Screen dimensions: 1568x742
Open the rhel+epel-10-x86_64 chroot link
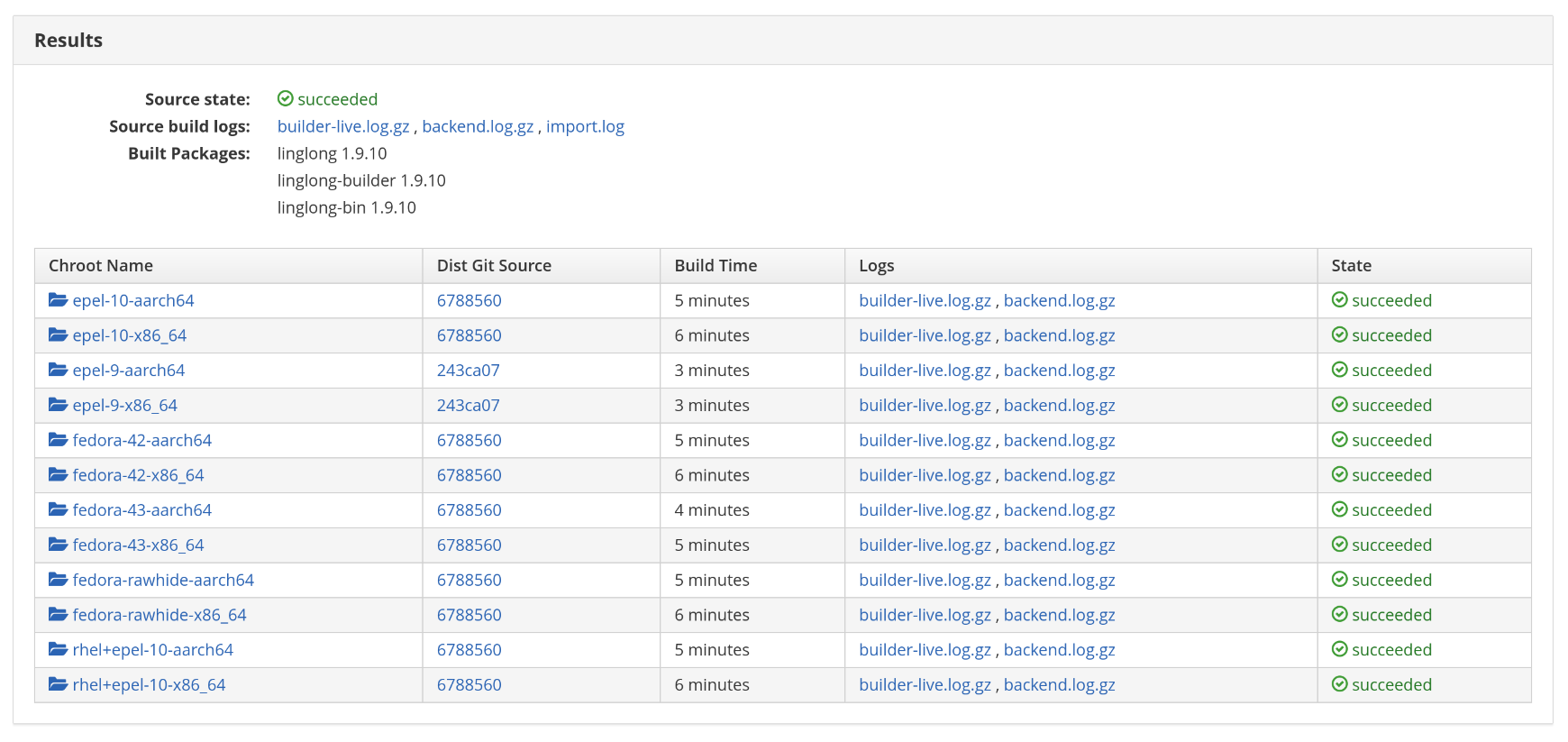tap(150, 684)
